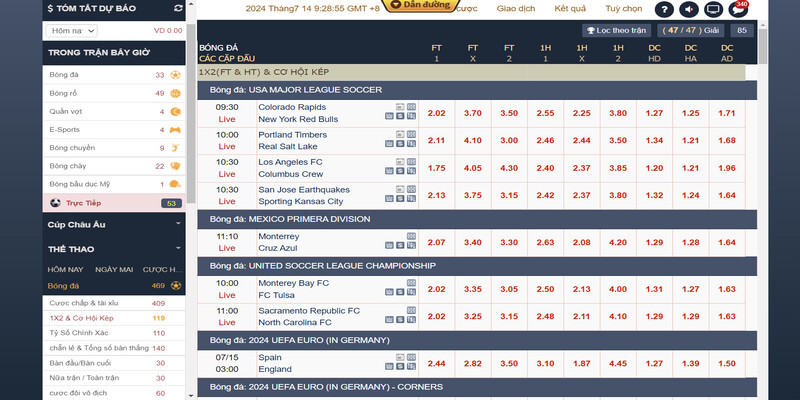Screen dimensions: 800x400
Task: Click soccer ball icon beside Bóng đá 33
Action: point(175,75)
